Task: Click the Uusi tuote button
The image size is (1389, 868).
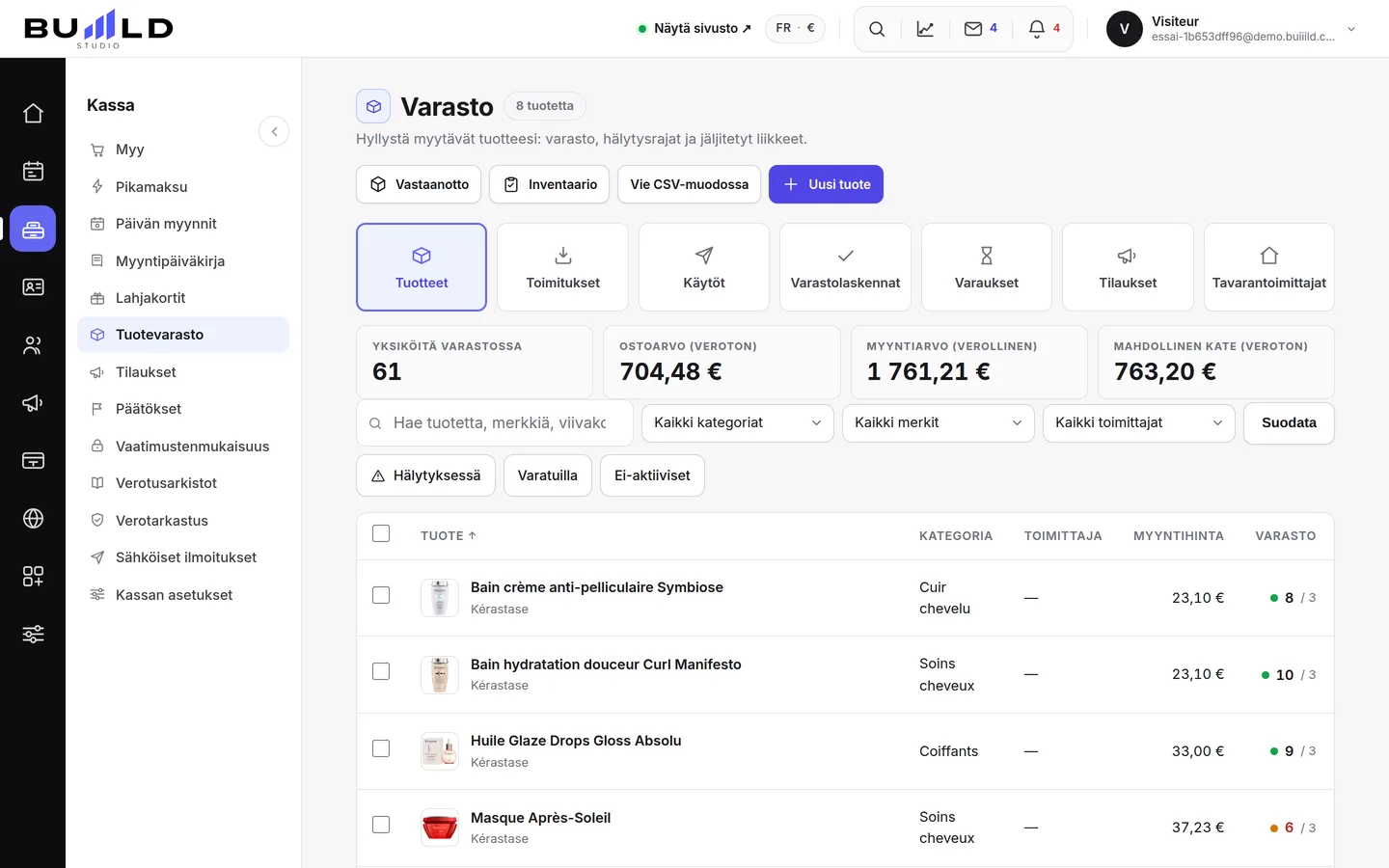Action: [827, 184]
